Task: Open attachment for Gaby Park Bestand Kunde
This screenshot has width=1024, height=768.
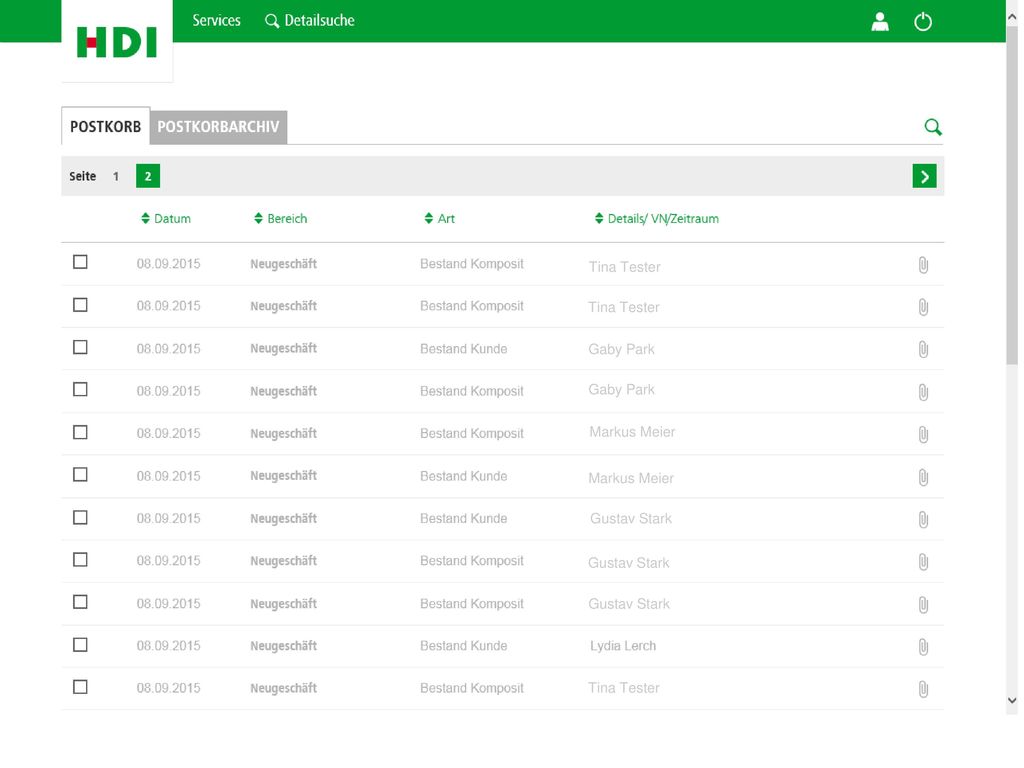Action: pos(923,349)
